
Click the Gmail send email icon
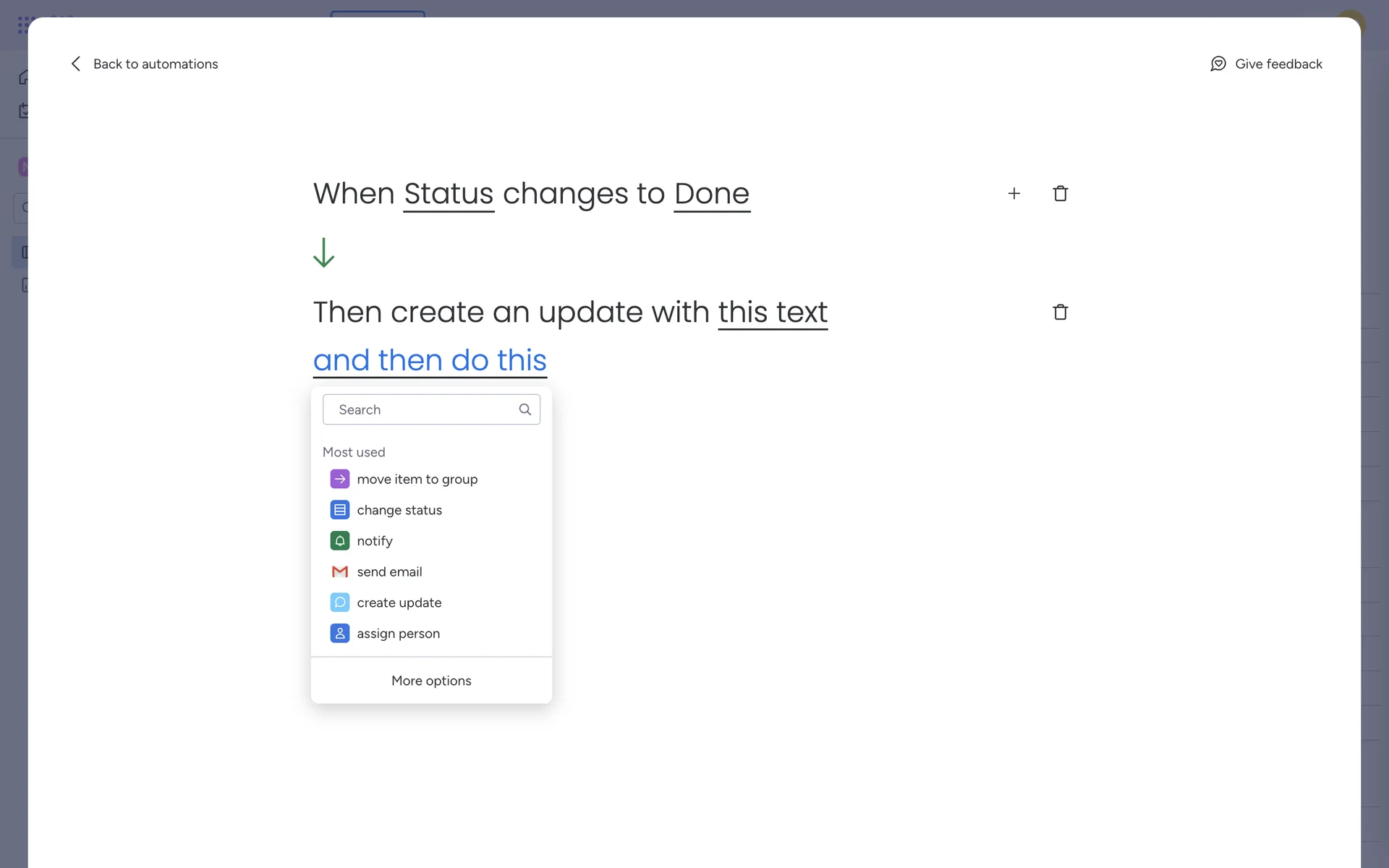(339, 571)
